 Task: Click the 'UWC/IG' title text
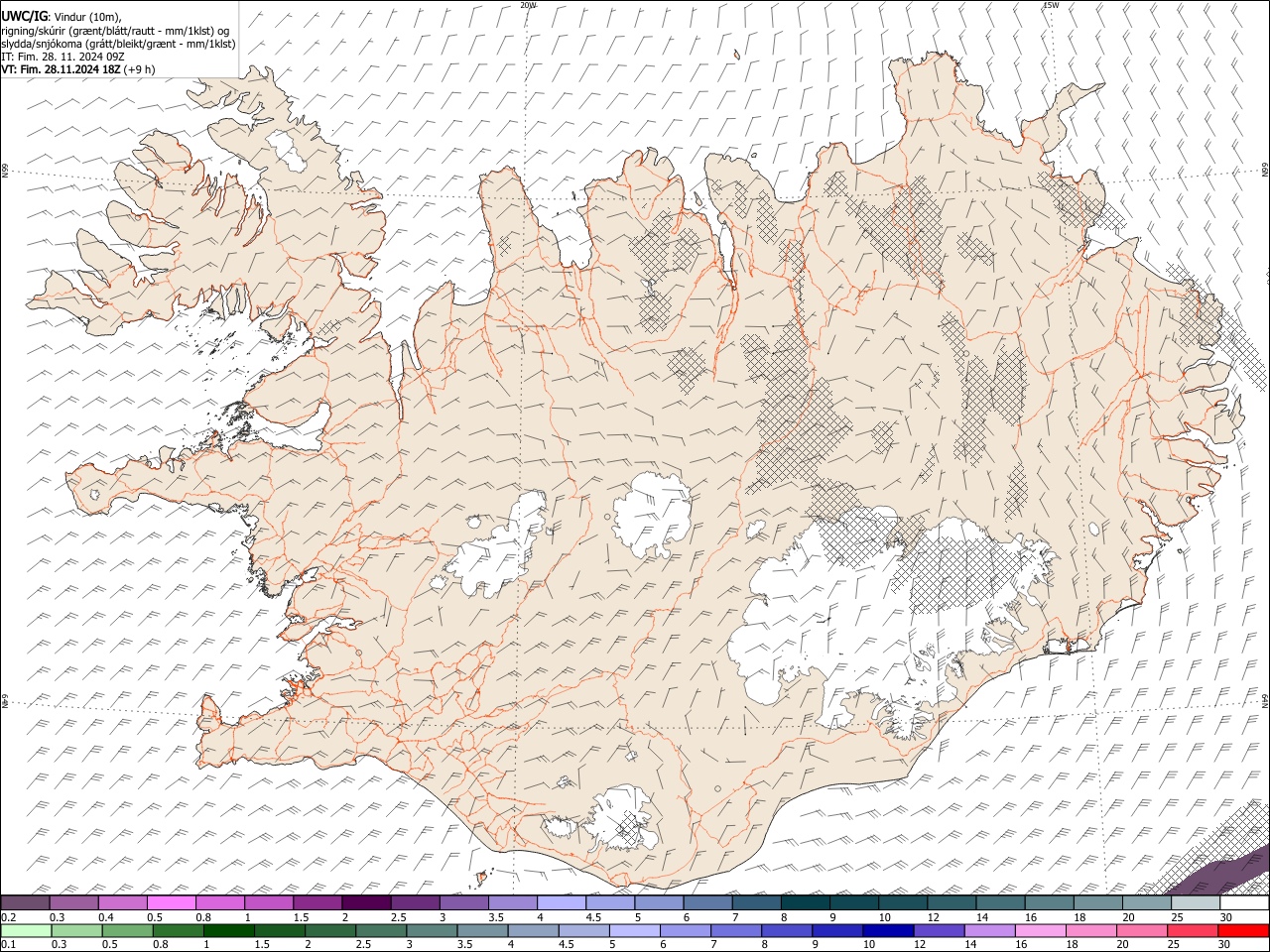[x=24, y=15]
